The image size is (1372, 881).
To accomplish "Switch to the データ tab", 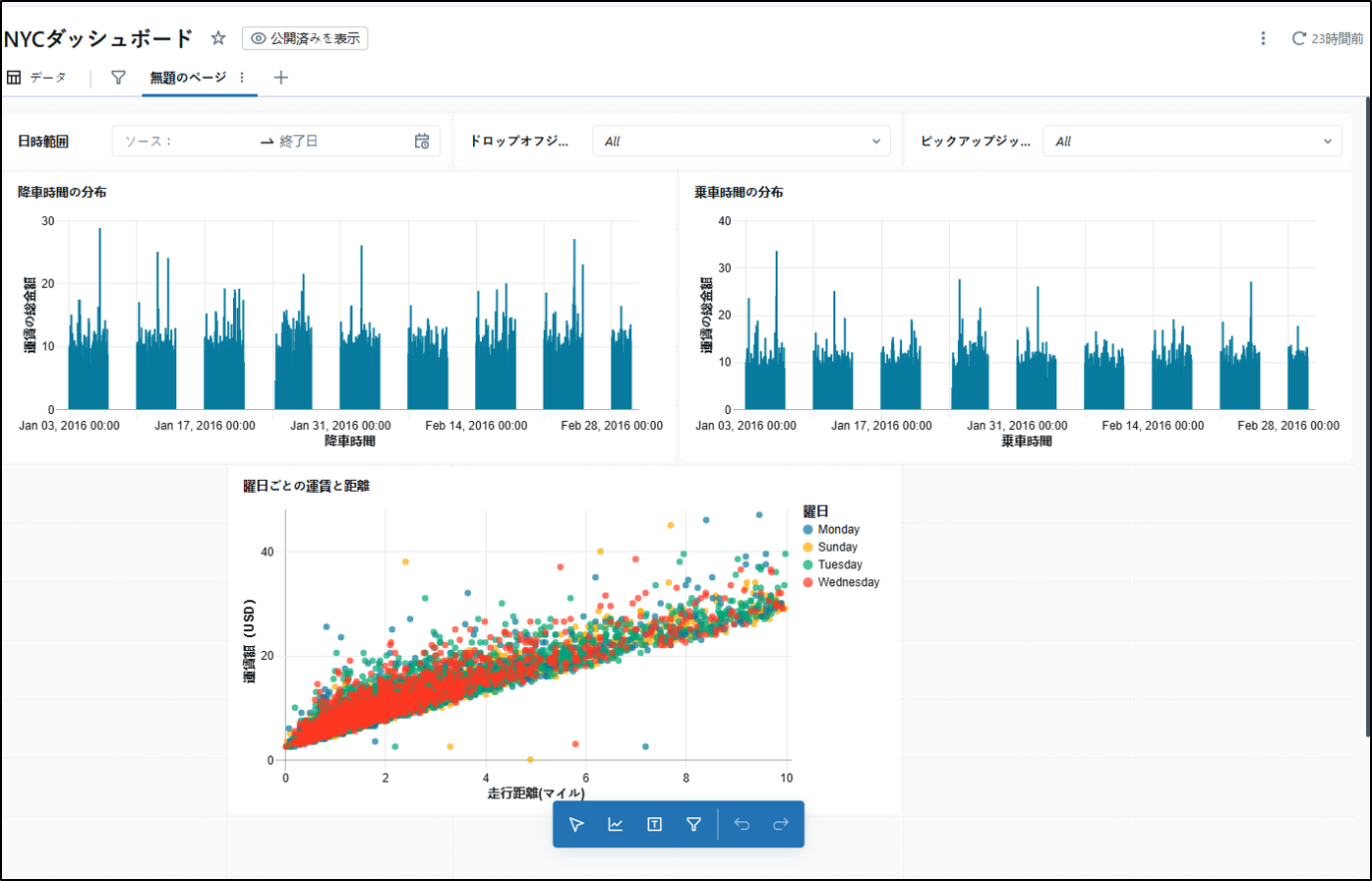I will click(37, 77).
